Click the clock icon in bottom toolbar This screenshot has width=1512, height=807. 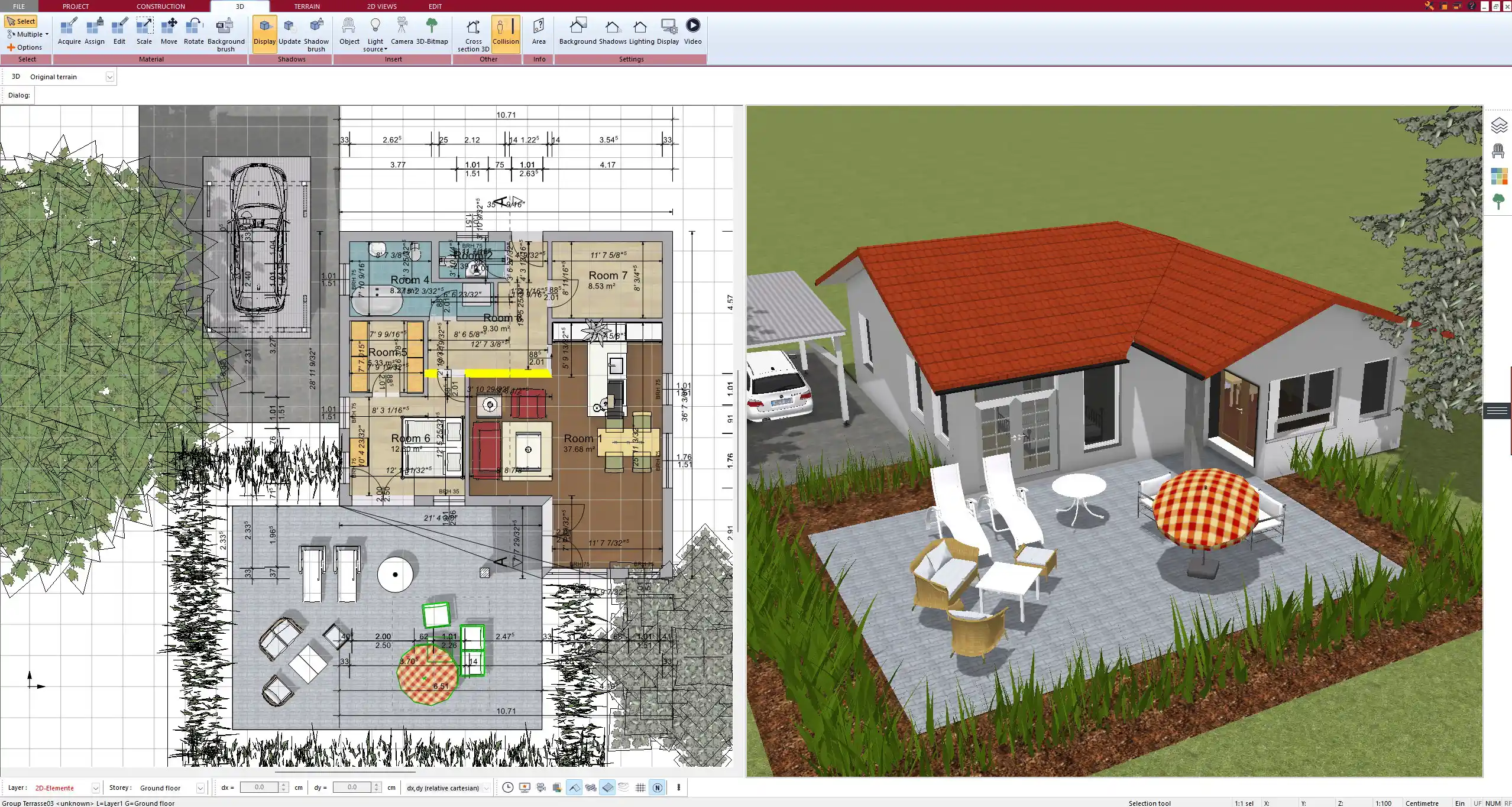(x=507, y=787)
